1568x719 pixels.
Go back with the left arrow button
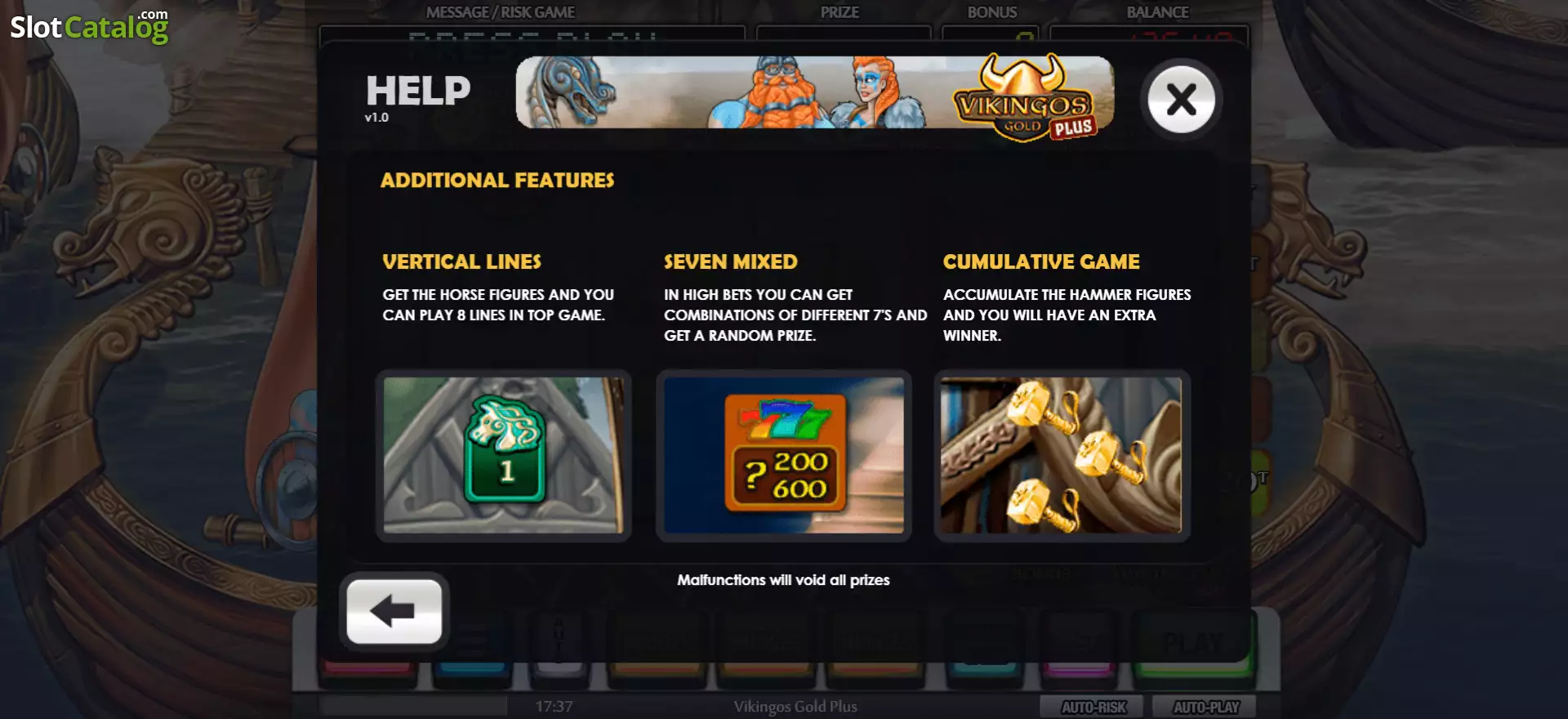coord(394,611)
